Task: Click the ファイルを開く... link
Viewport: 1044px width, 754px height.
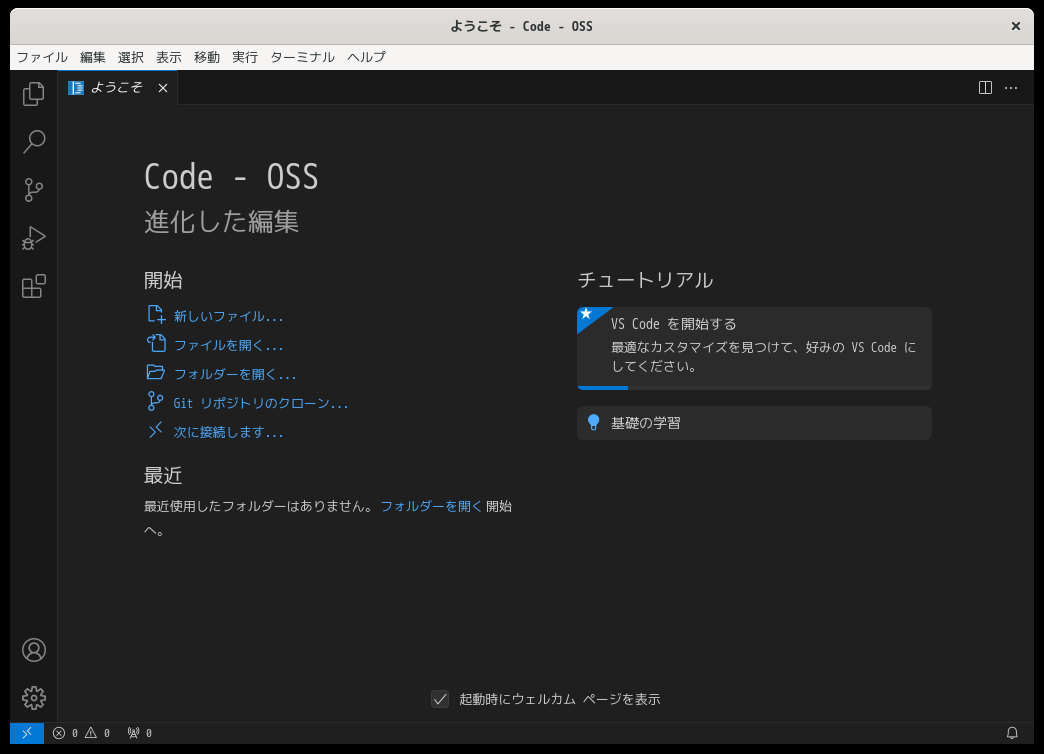Action: [228, 345]
